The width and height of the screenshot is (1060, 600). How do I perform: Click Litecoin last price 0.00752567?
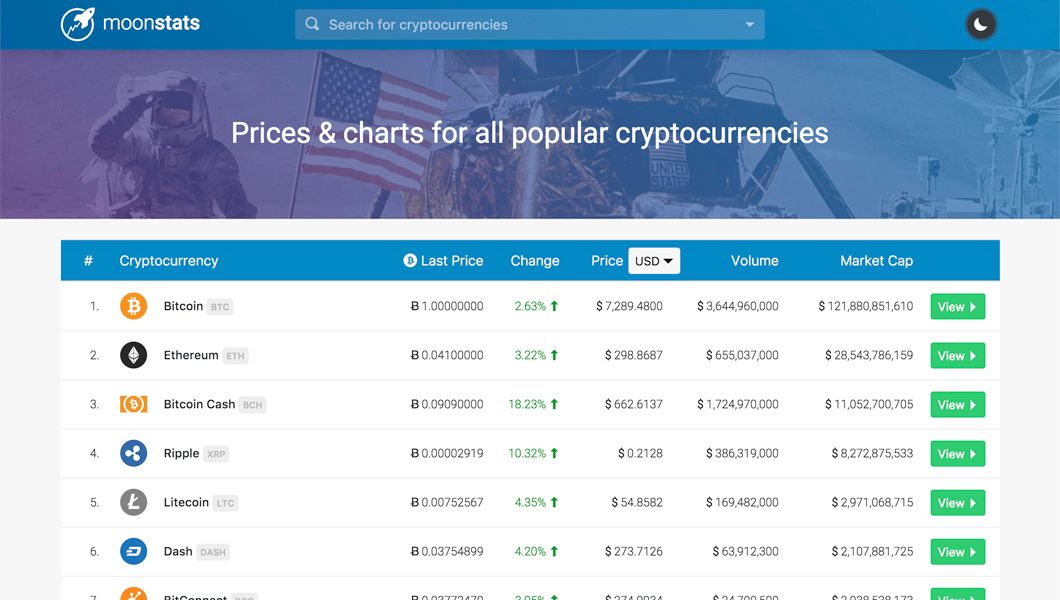[x=447, y=503]
